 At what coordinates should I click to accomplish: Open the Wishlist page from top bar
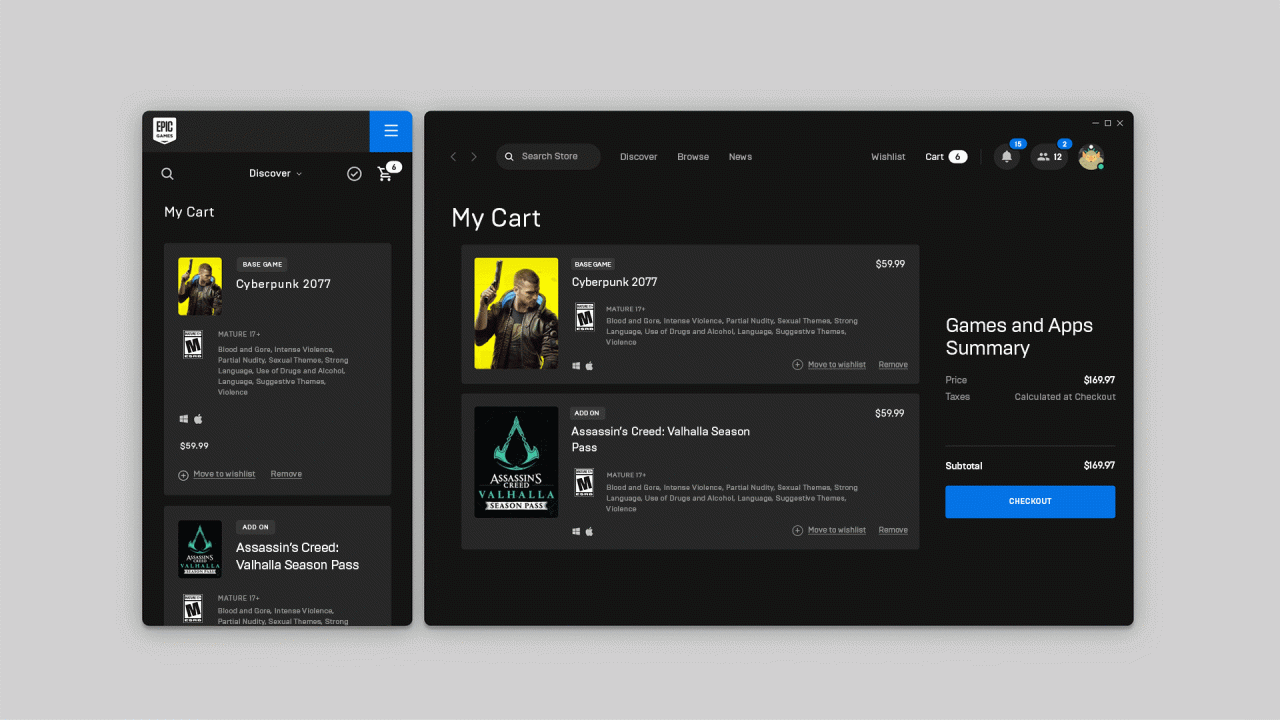click(x=888, y=157)
